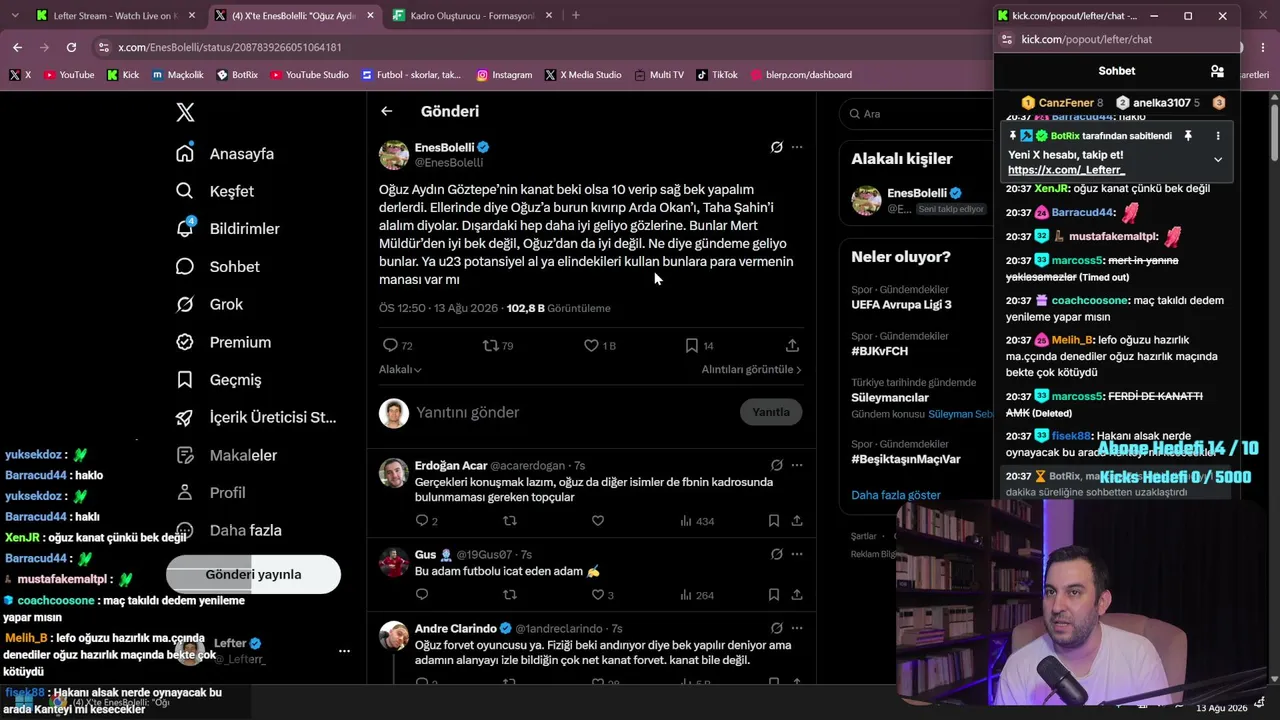Viewport: 1280px width, 720px height.
Task: Open Lefter account menu three dots
Action: tap(344, 651)
